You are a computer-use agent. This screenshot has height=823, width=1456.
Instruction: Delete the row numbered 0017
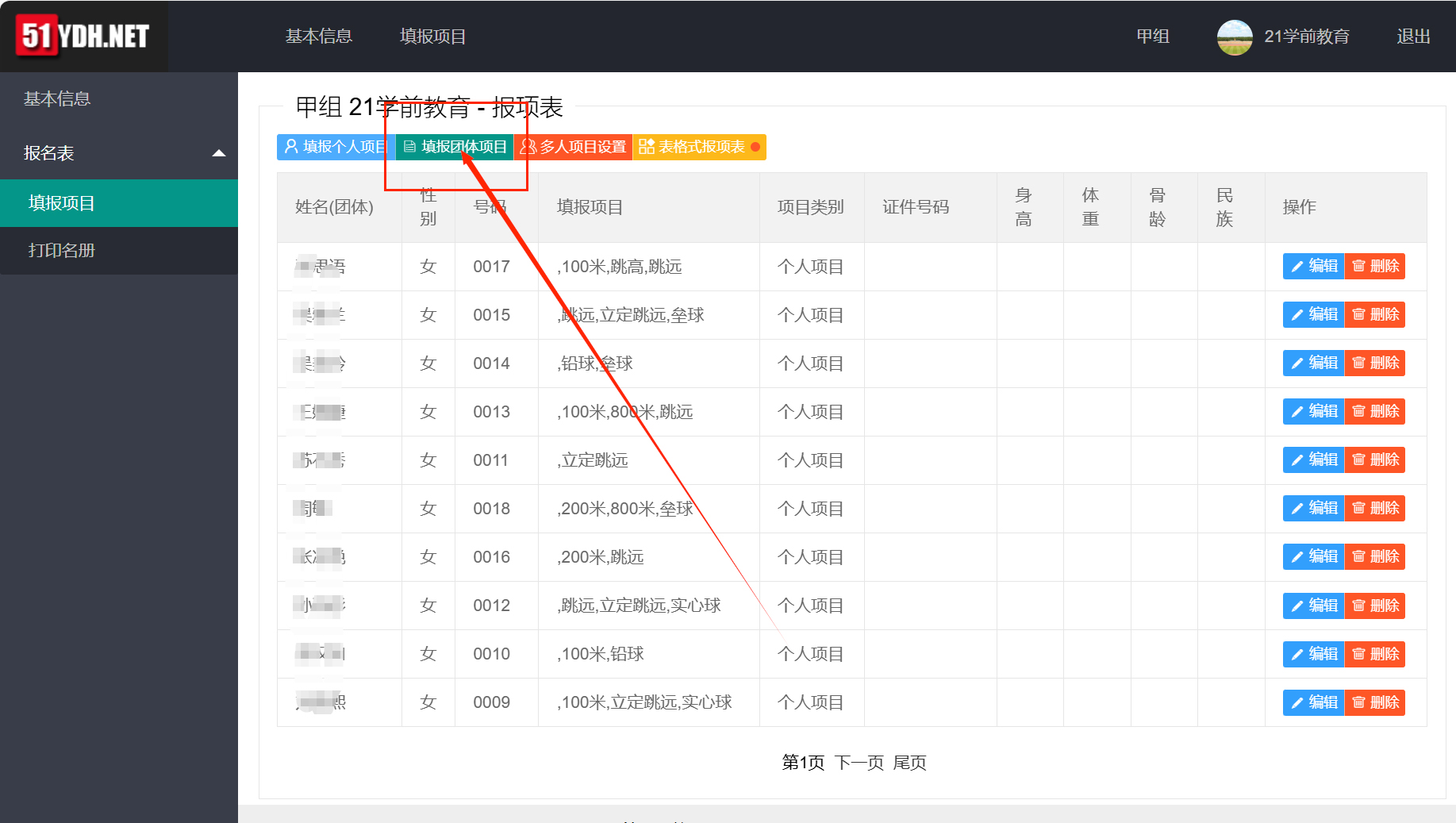1375,266
